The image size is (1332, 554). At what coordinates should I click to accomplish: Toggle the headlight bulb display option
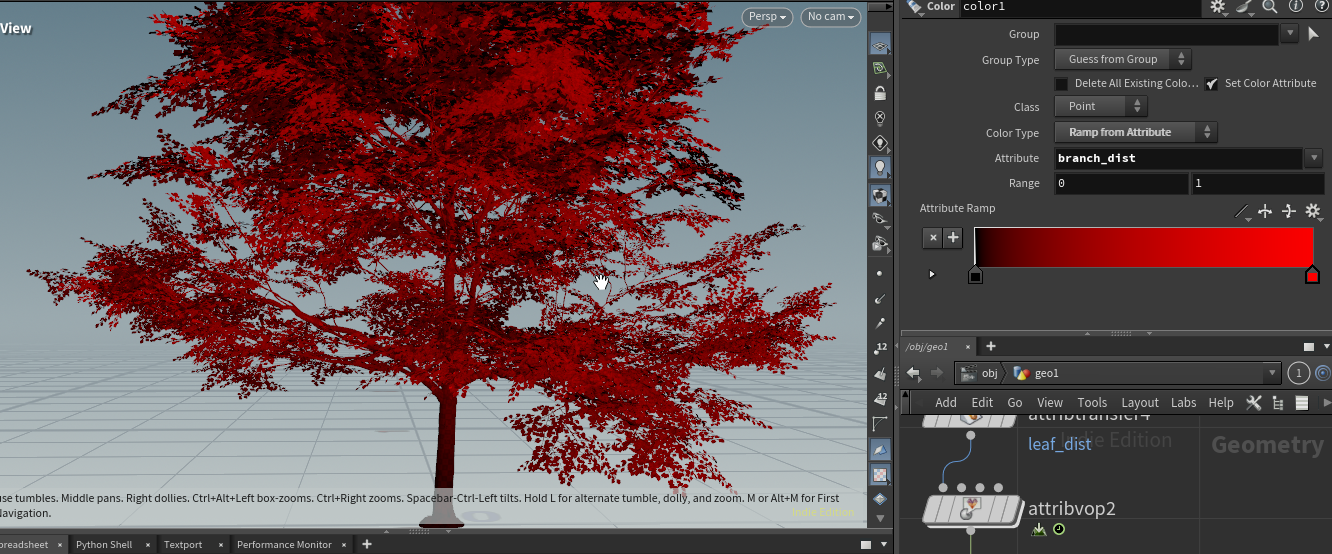pyautogui.click(x=880, y=167)
